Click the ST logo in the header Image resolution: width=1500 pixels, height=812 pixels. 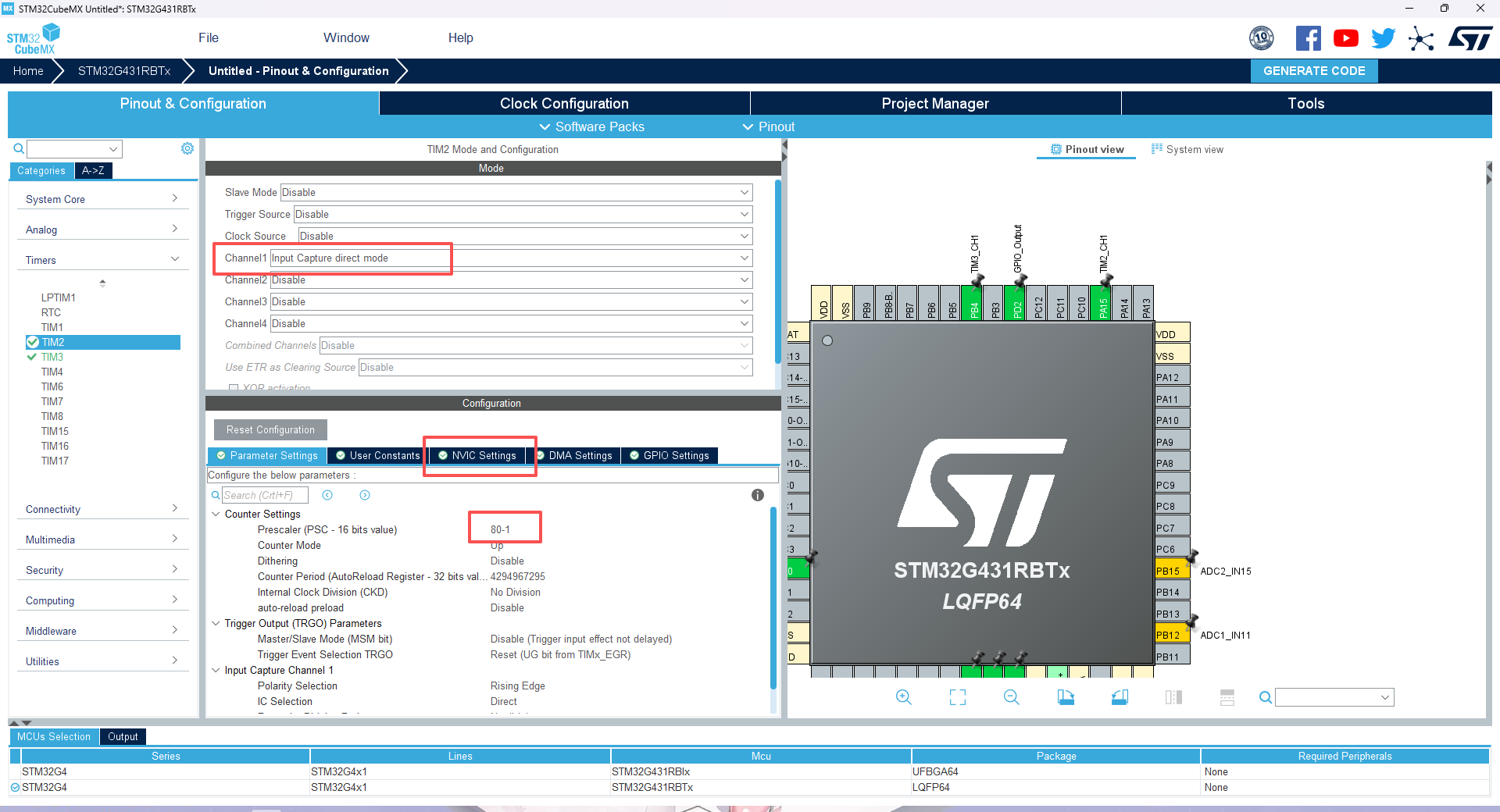click(x=1470, y=37)
